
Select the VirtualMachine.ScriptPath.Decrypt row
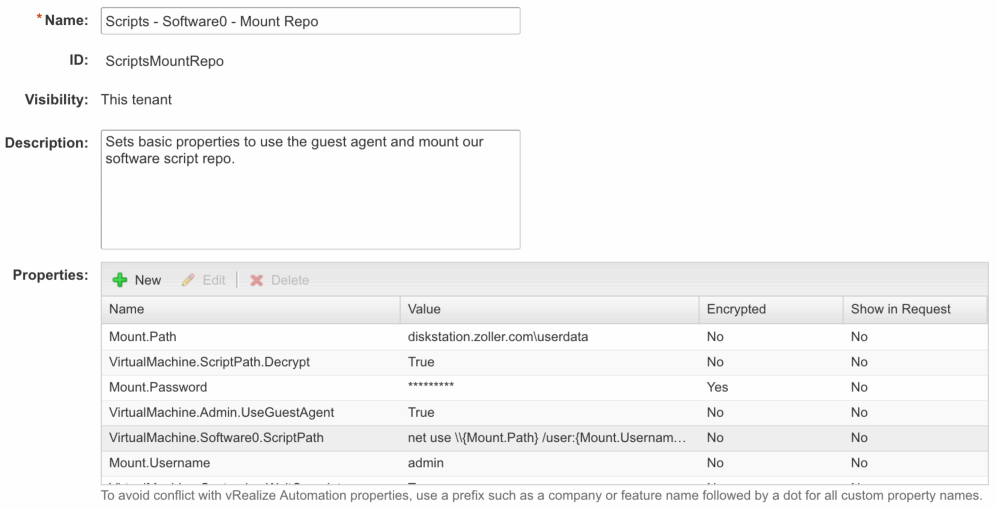click(x=209, y=362)
